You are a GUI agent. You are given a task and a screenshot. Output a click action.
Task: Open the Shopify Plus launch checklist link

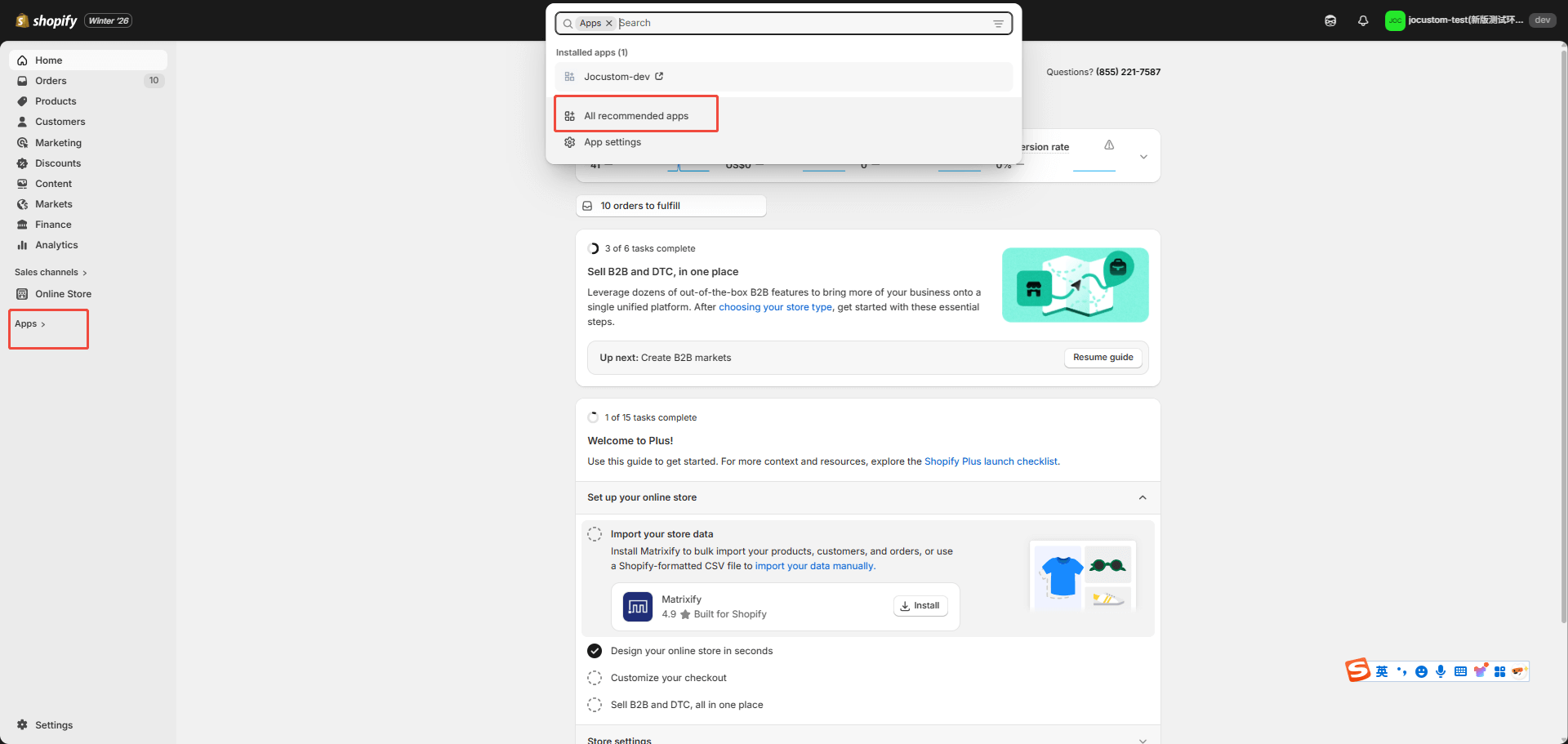pos(991,461)
